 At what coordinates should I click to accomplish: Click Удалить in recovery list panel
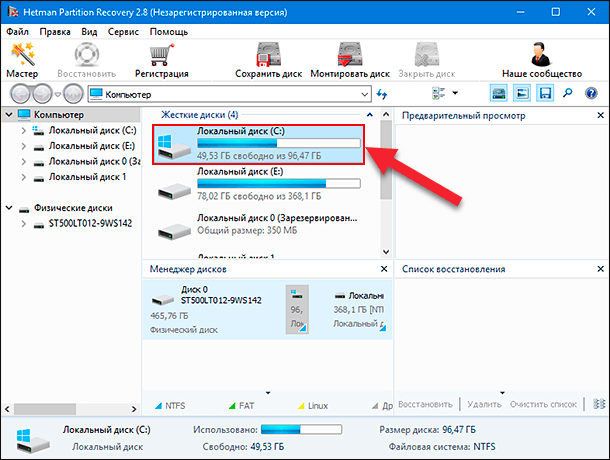484,404
